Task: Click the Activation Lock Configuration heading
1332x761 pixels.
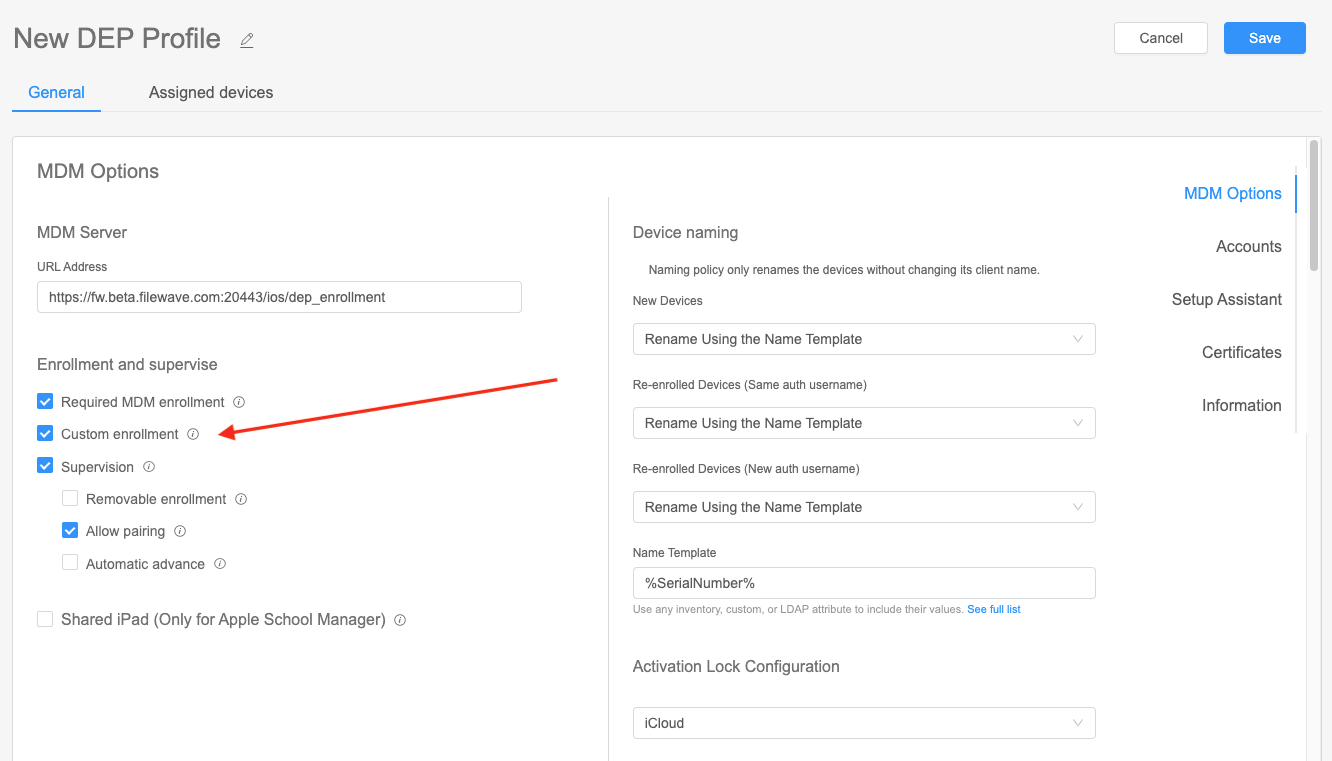Action: coord(736,667)
